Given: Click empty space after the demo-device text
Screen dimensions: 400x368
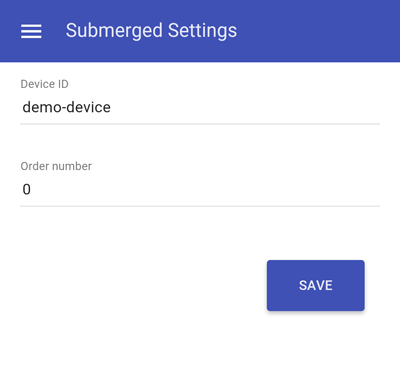Looking at the screenshot, I should (x=247, y=107).
